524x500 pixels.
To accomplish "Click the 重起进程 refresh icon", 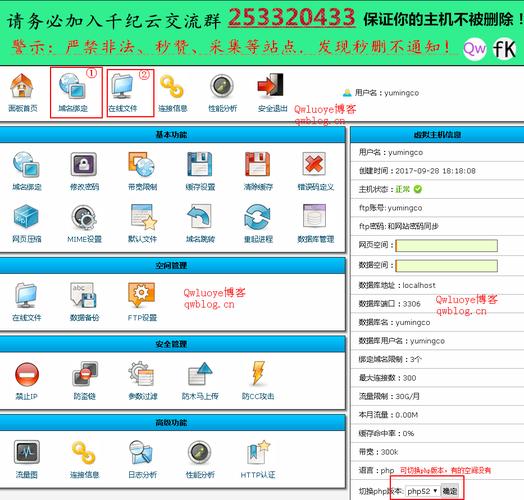I will tap(257, 217).
